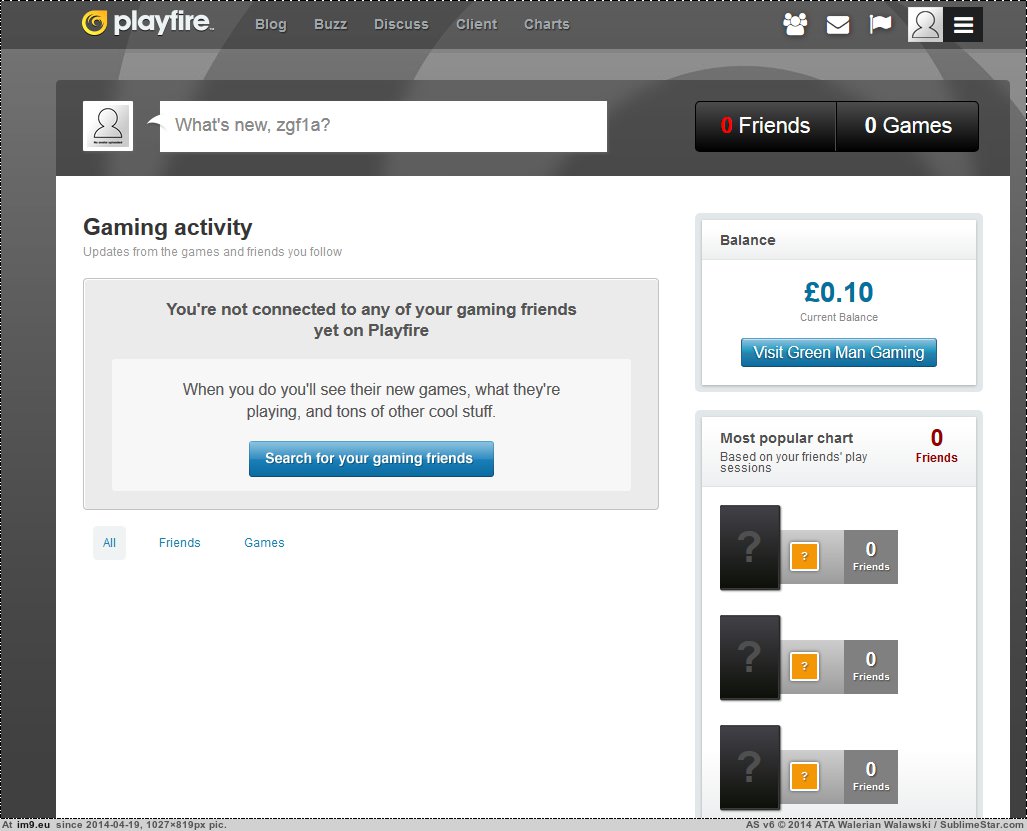The height and width of the screenshot is (831, 1027).
Task: Click the profile avatar in the top bar
Action: (x=925, y=25)
